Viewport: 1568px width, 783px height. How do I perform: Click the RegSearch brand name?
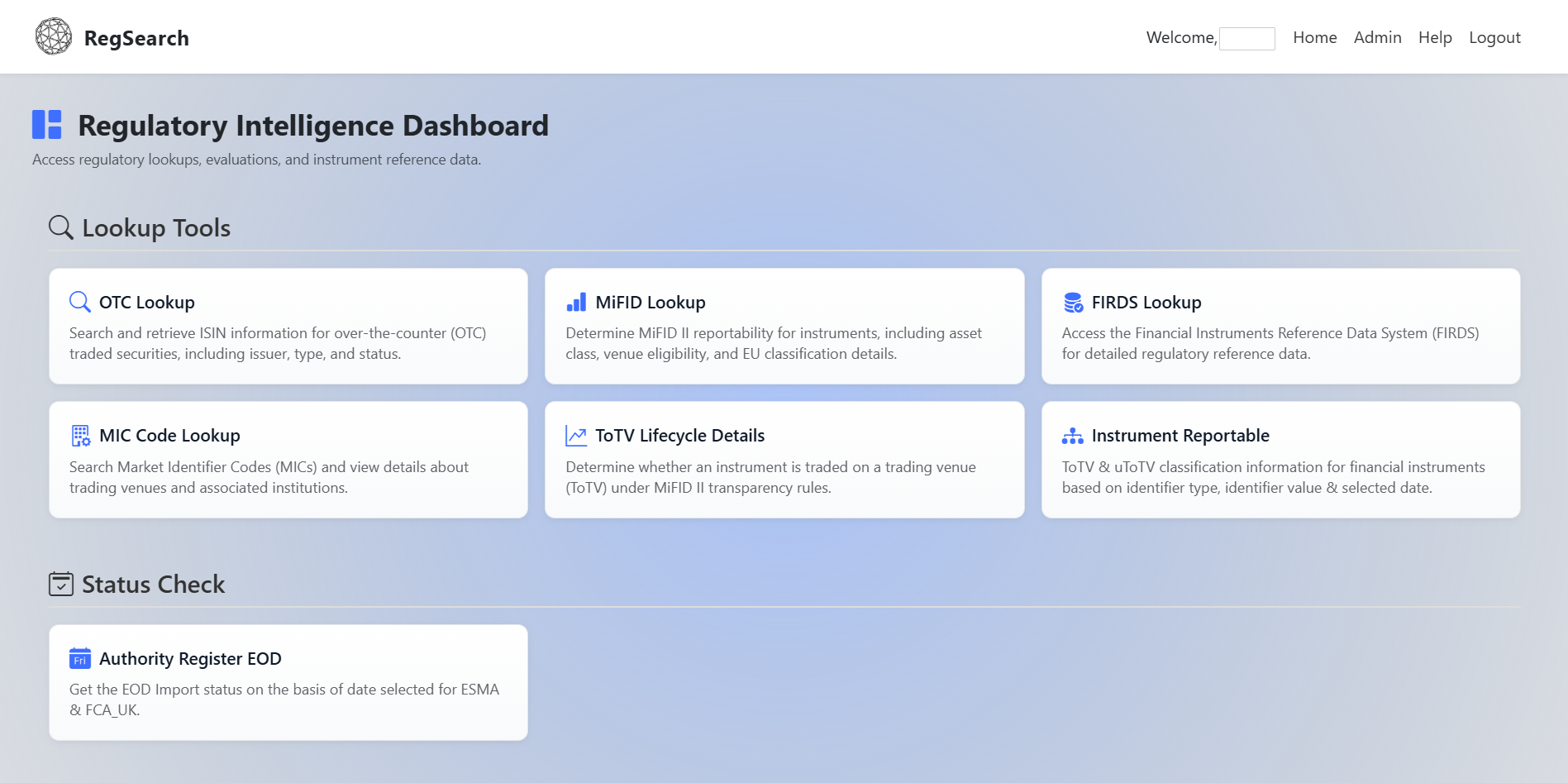coord(136,38)
